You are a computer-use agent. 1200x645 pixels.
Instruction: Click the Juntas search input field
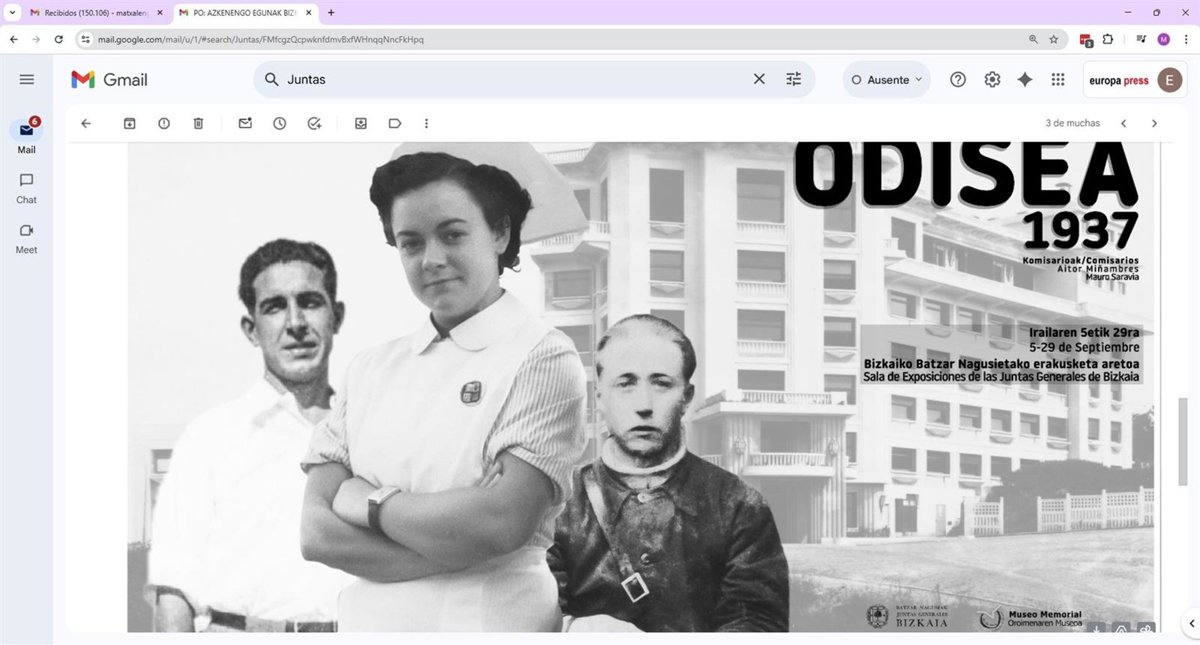pyautogui.click(x=500, y=79)
